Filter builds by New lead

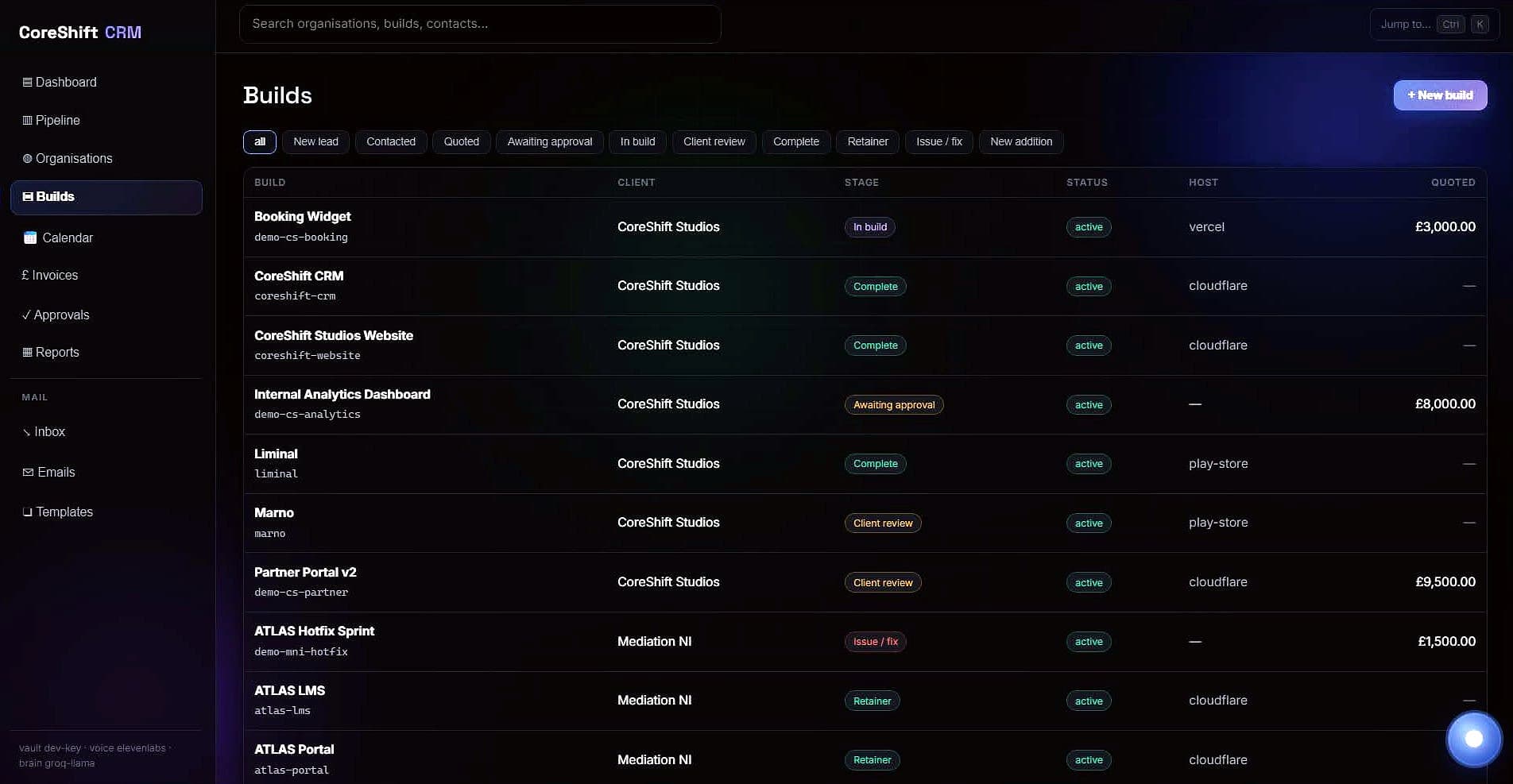pos(315,142)
